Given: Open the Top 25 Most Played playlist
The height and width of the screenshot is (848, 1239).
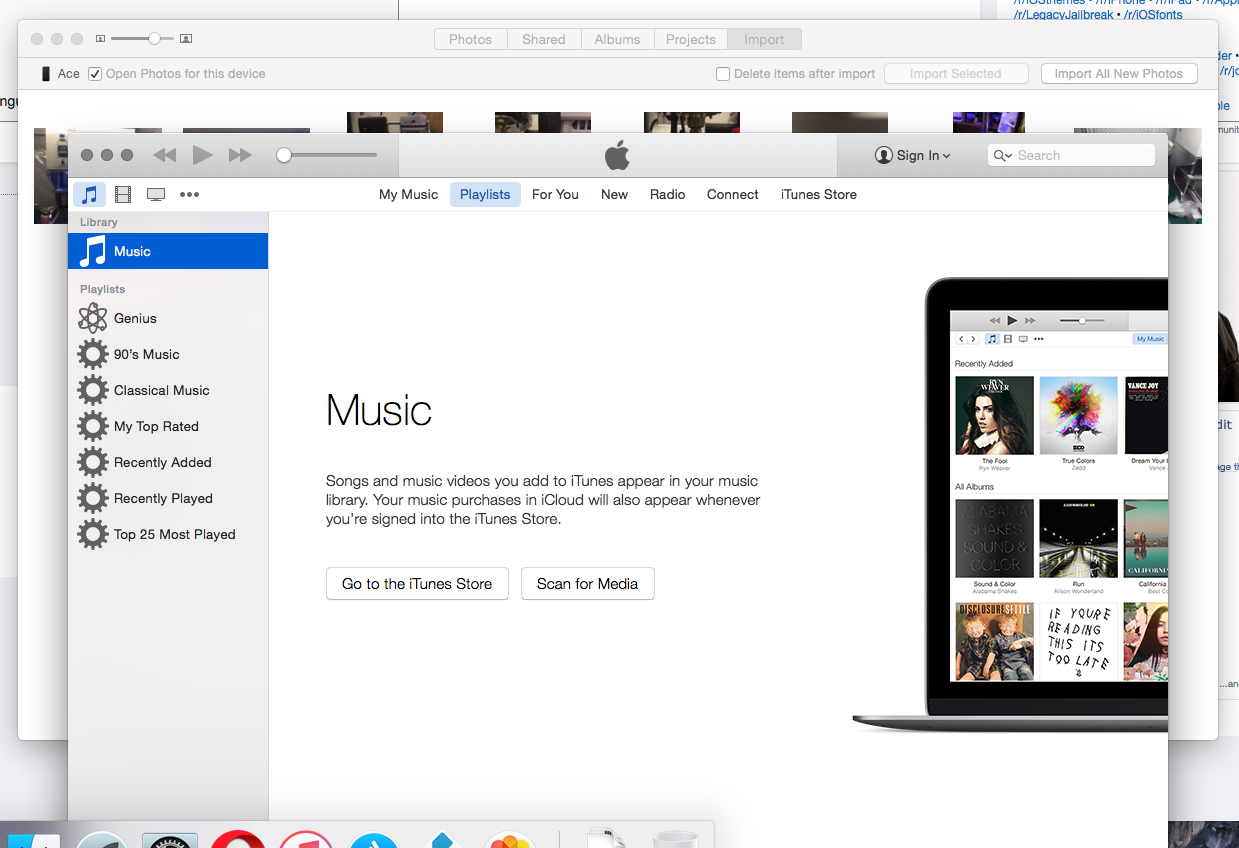Looking at the screenshot, I should (174, 534).
